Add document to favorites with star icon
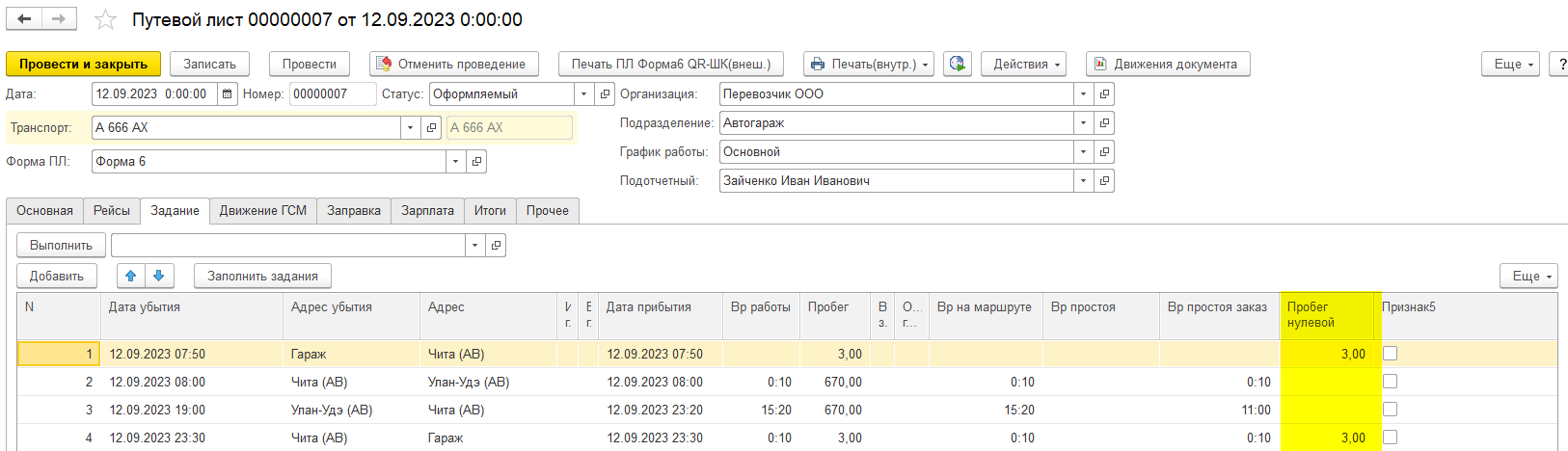The image size is (1568, 451). 105,20
